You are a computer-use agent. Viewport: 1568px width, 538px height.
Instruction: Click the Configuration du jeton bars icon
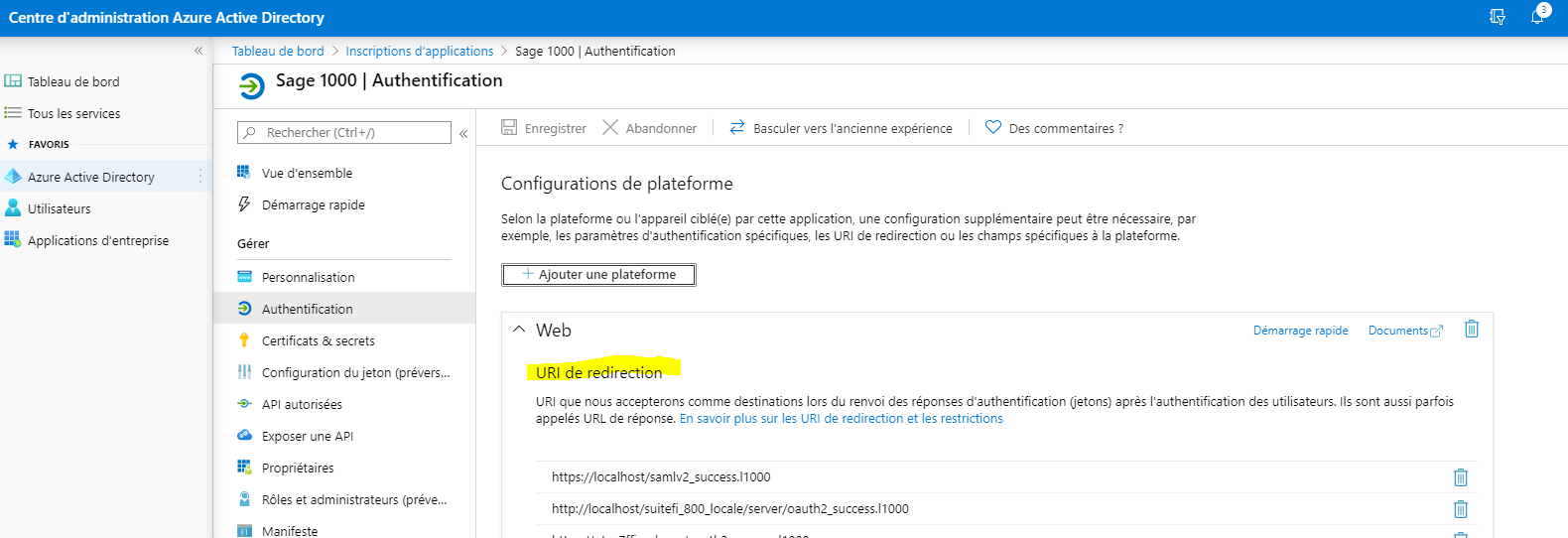(244, 372)
